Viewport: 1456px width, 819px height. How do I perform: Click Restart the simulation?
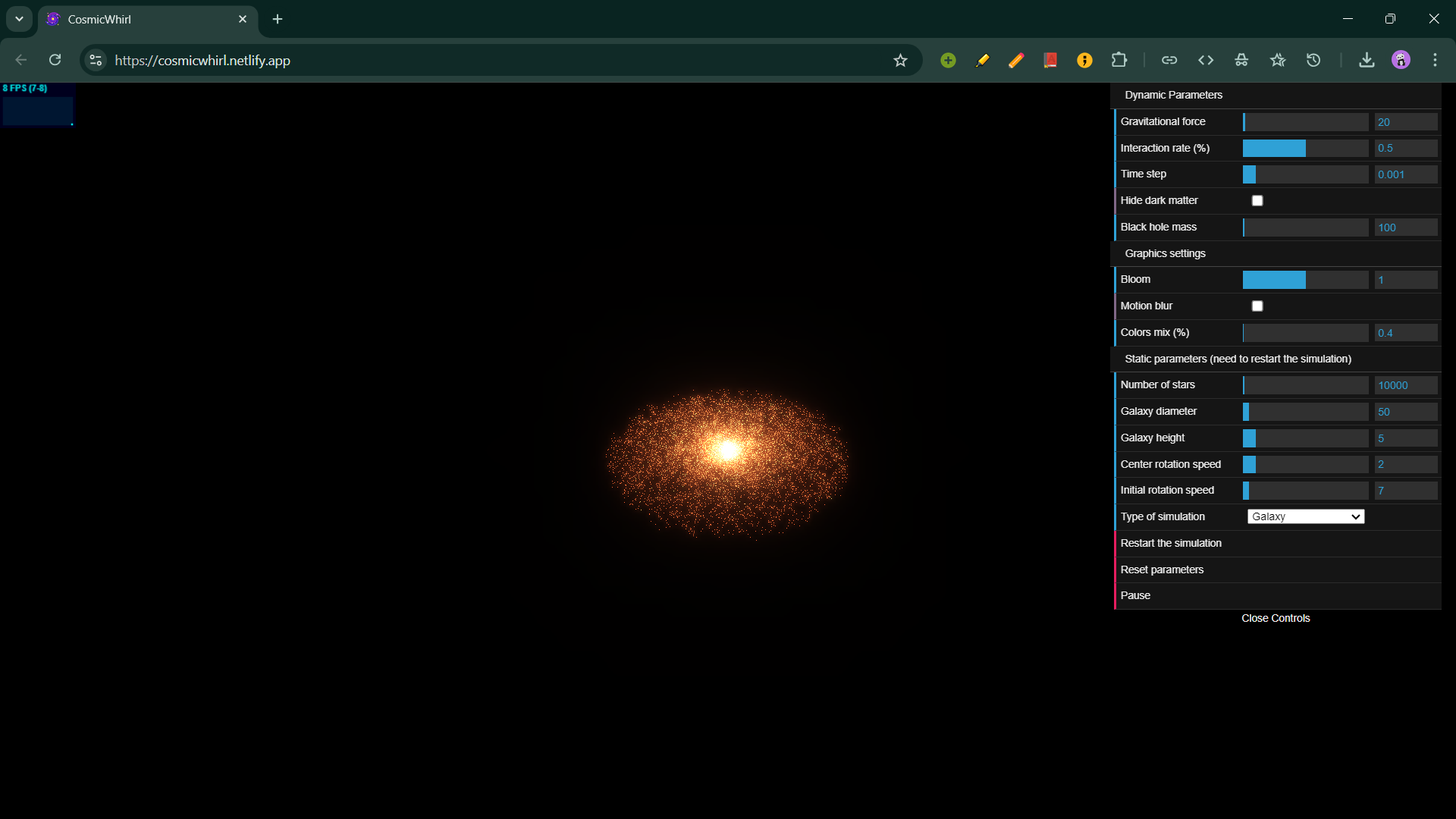(1278, 543)
